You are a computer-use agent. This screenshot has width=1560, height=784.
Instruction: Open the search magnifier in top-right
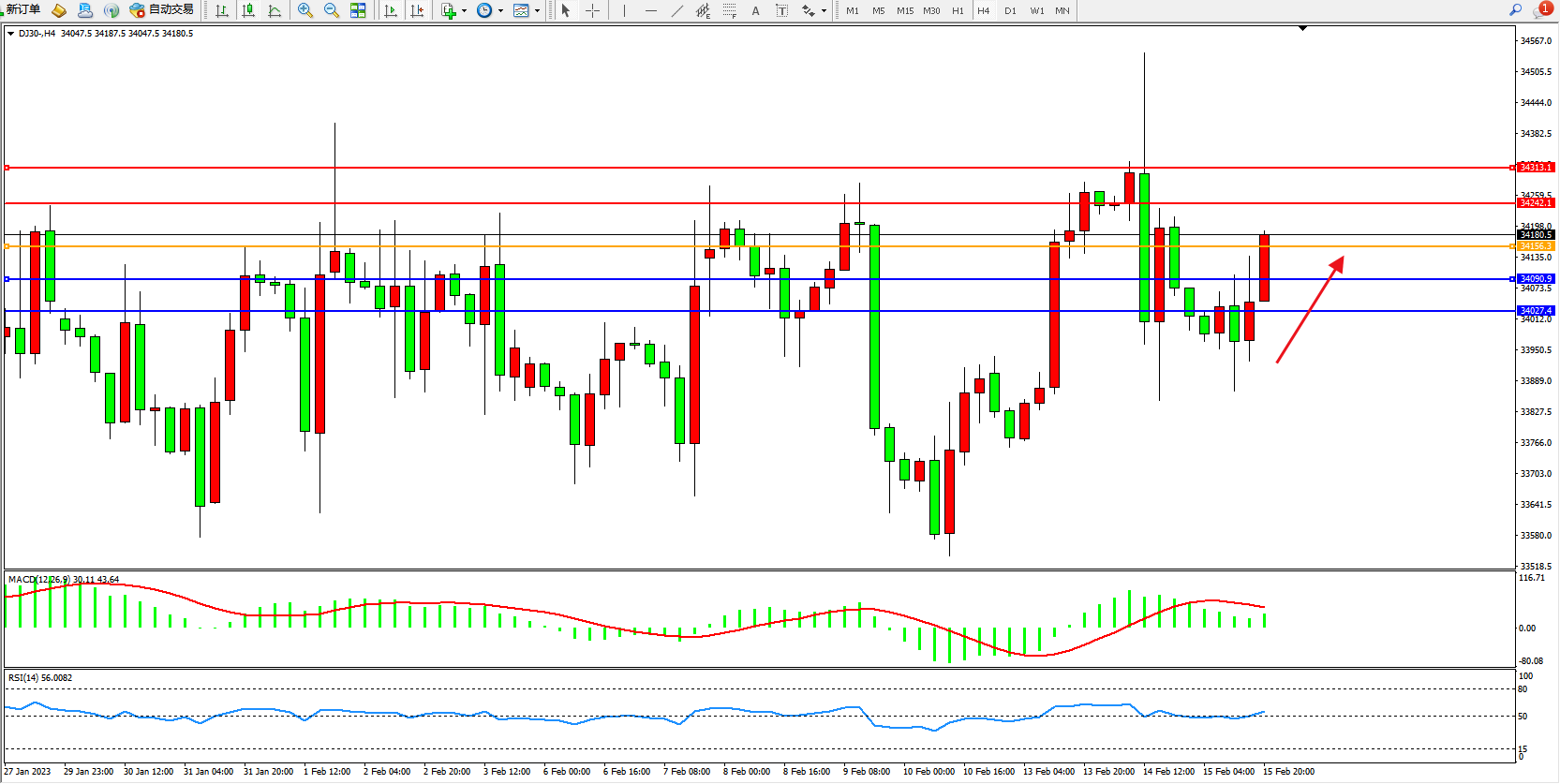pyautogui.click(x=1515, y=10)
